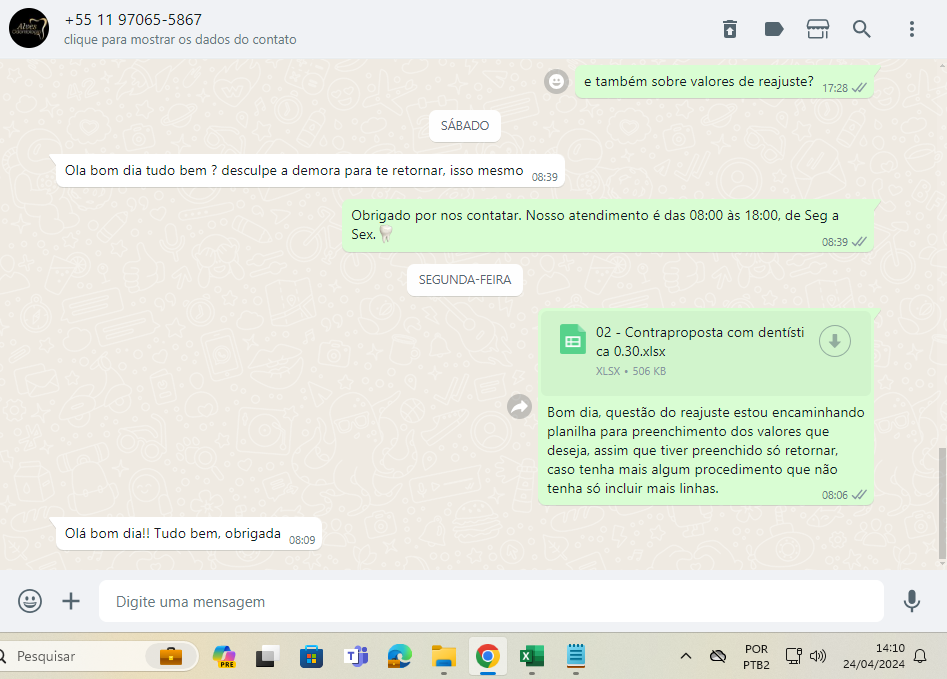
Task: Click the SÁBADO date divider
Action: pyautogui.click(x=464, y=126)
